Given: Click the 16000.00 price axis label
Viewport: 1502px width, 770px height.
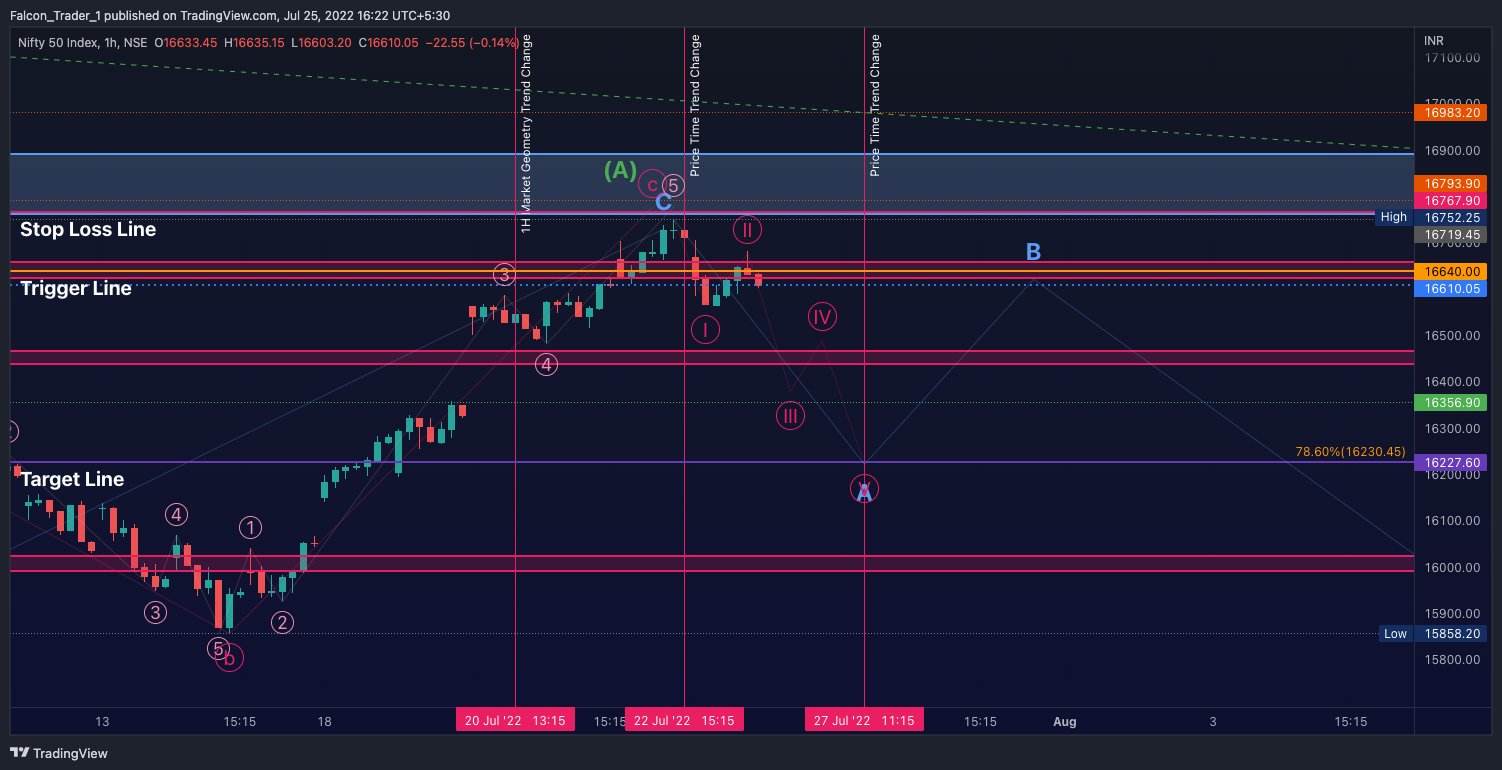Looking at the screenshot, I should pos(1451,568).
